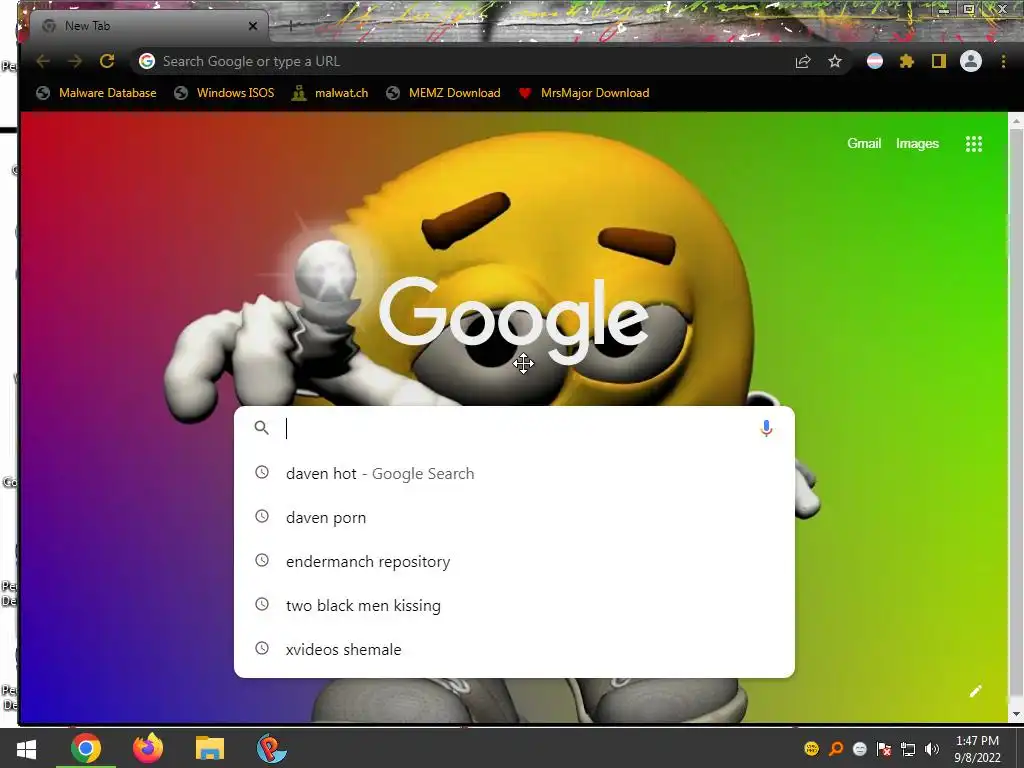Image resolution: width=1024 pixels, height=768 pixels.
Task: Go back using the back arrow
Action: pos(43,61)
